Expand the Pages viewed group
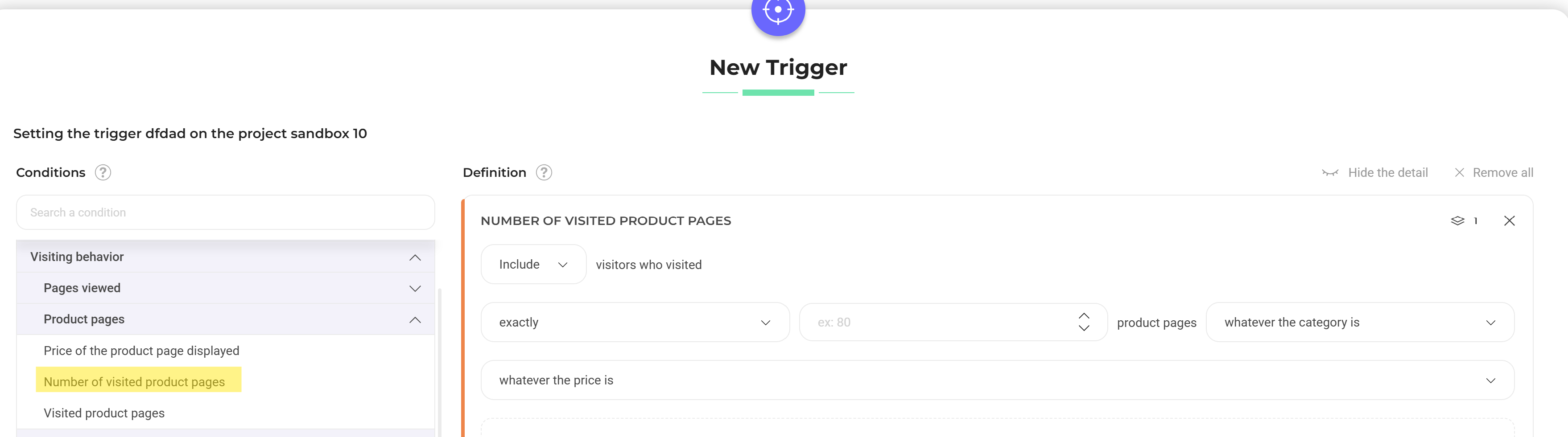Screen dimensions: 1568x437 pyautogui.click(x=415, y=288)
